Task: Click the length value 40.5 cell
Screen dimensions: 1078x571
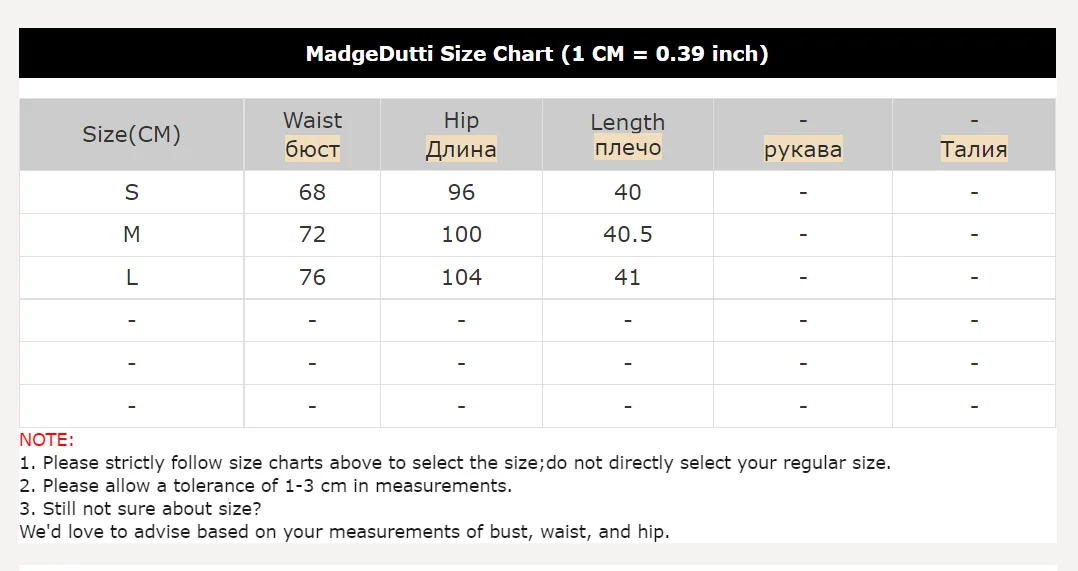Action: coord(627,234)
